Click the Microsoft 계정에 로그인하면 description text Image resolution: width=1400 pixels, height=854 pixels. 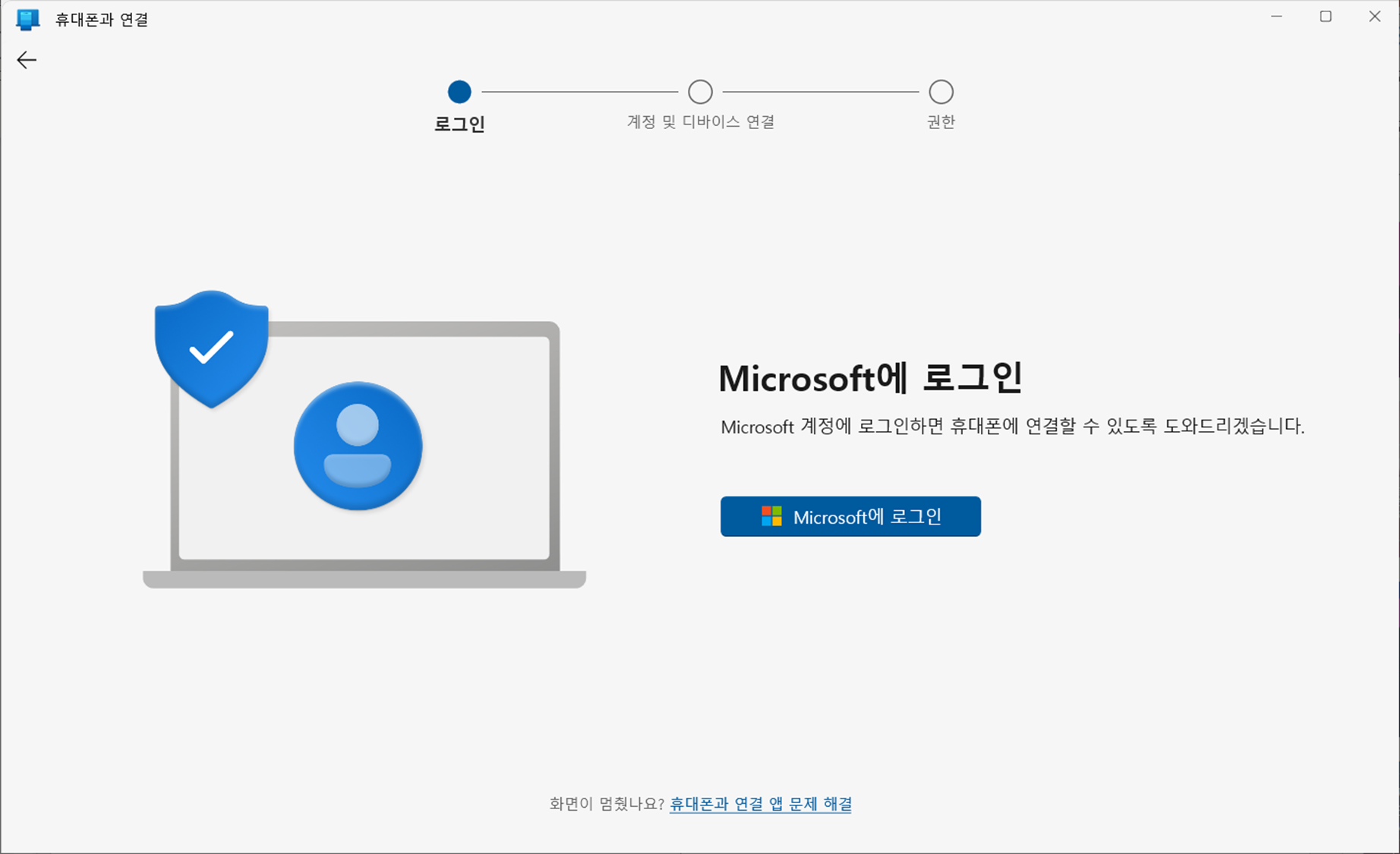tap(1012, 427)
